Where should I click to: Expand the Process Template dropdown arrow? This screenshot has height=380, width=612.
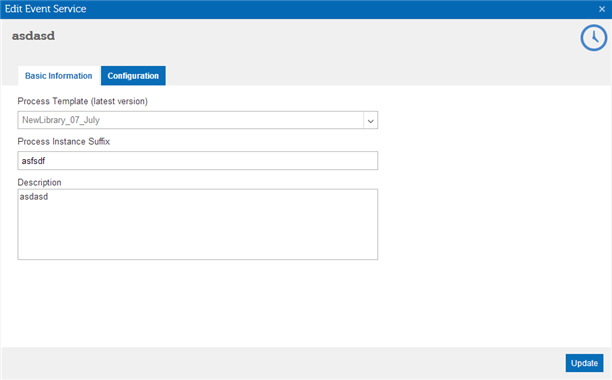(370, 121)
